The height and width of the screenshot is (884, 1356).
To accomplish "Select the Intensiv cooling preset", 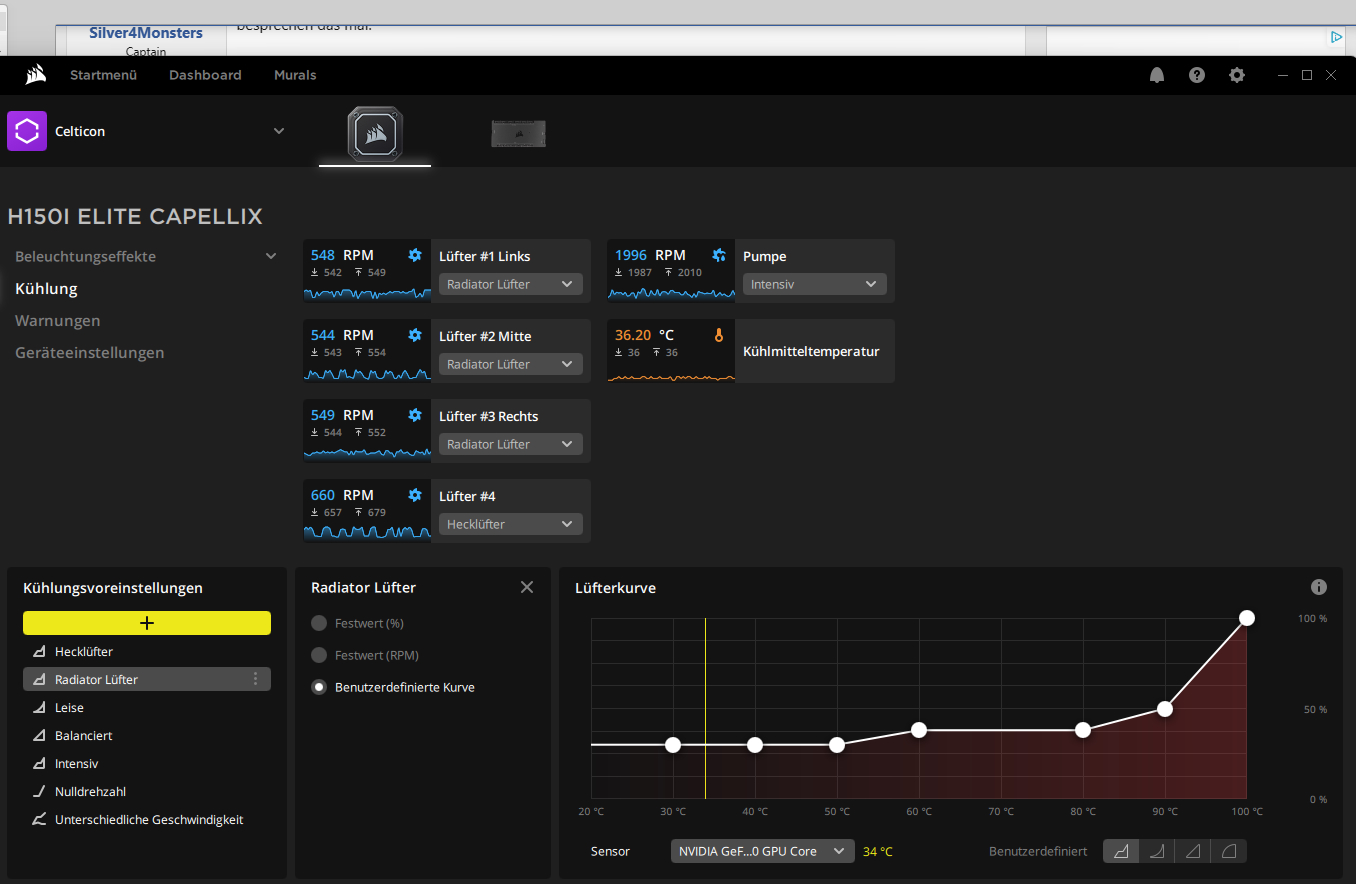I will point(147,763).
